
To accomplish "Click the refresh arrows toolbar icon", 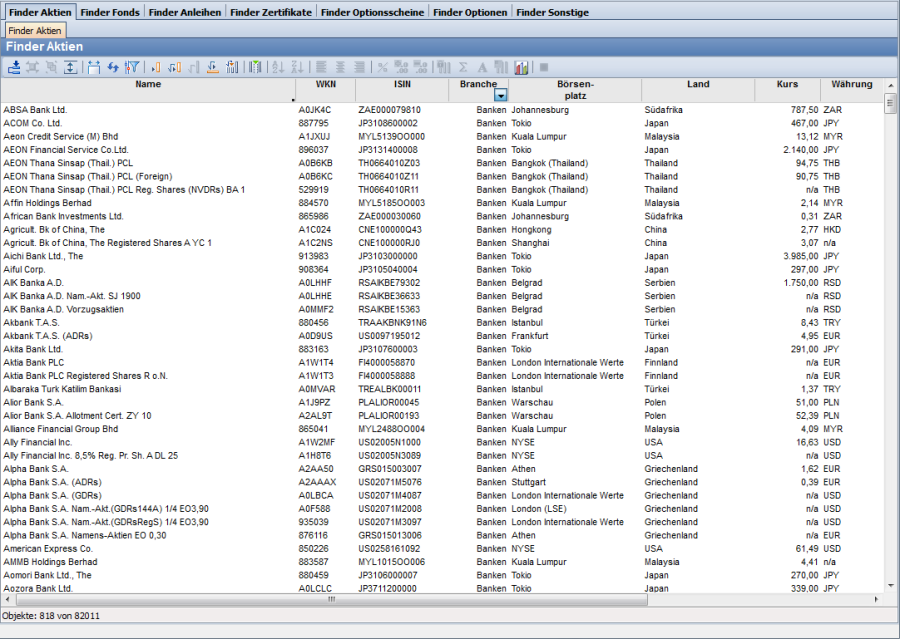I will pos(113,67).
